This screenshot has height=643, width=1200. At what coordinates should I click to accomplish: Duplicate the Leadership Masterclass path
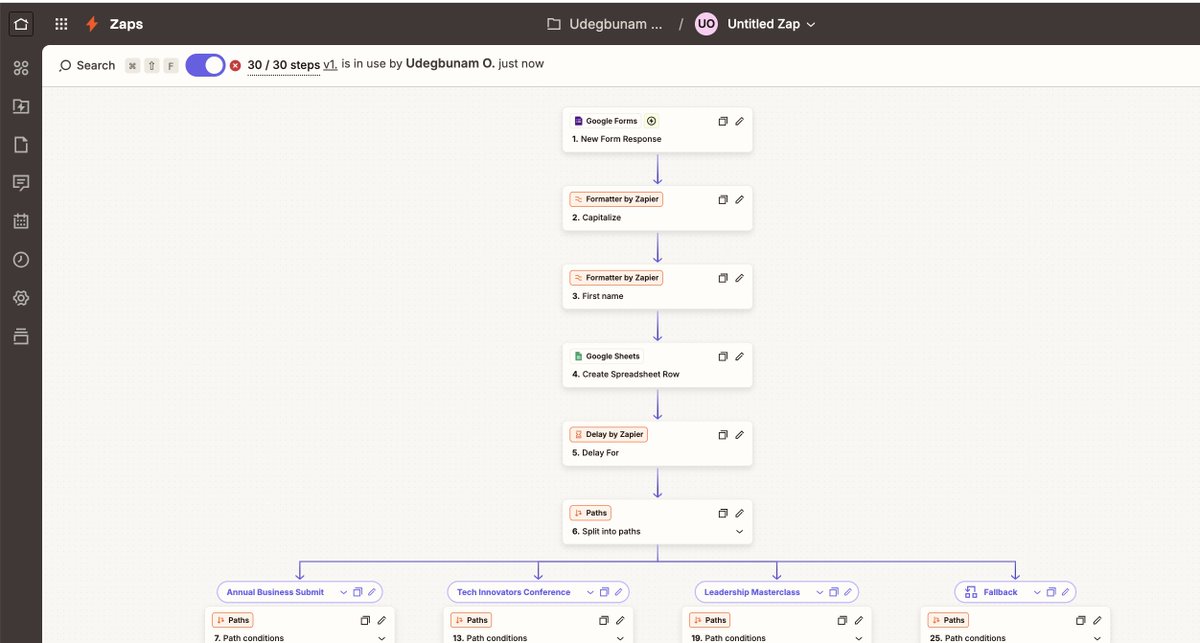tap(834, 592)
